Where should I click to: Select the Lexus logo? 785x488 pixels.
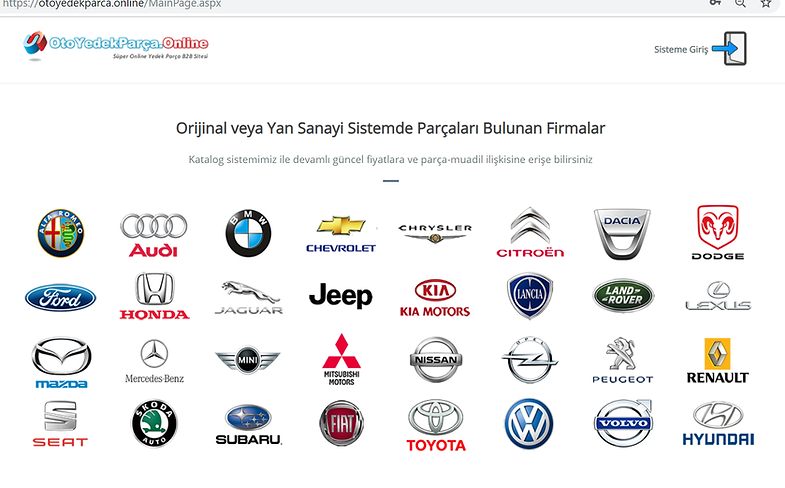coord(718,296)
